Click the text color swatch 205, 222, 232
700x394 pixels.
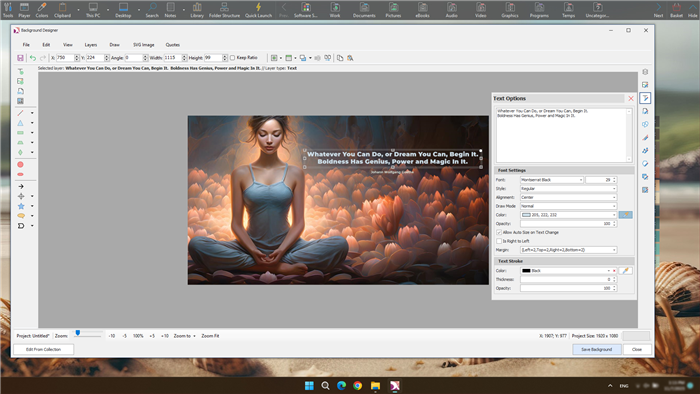[x=526, y=215]
